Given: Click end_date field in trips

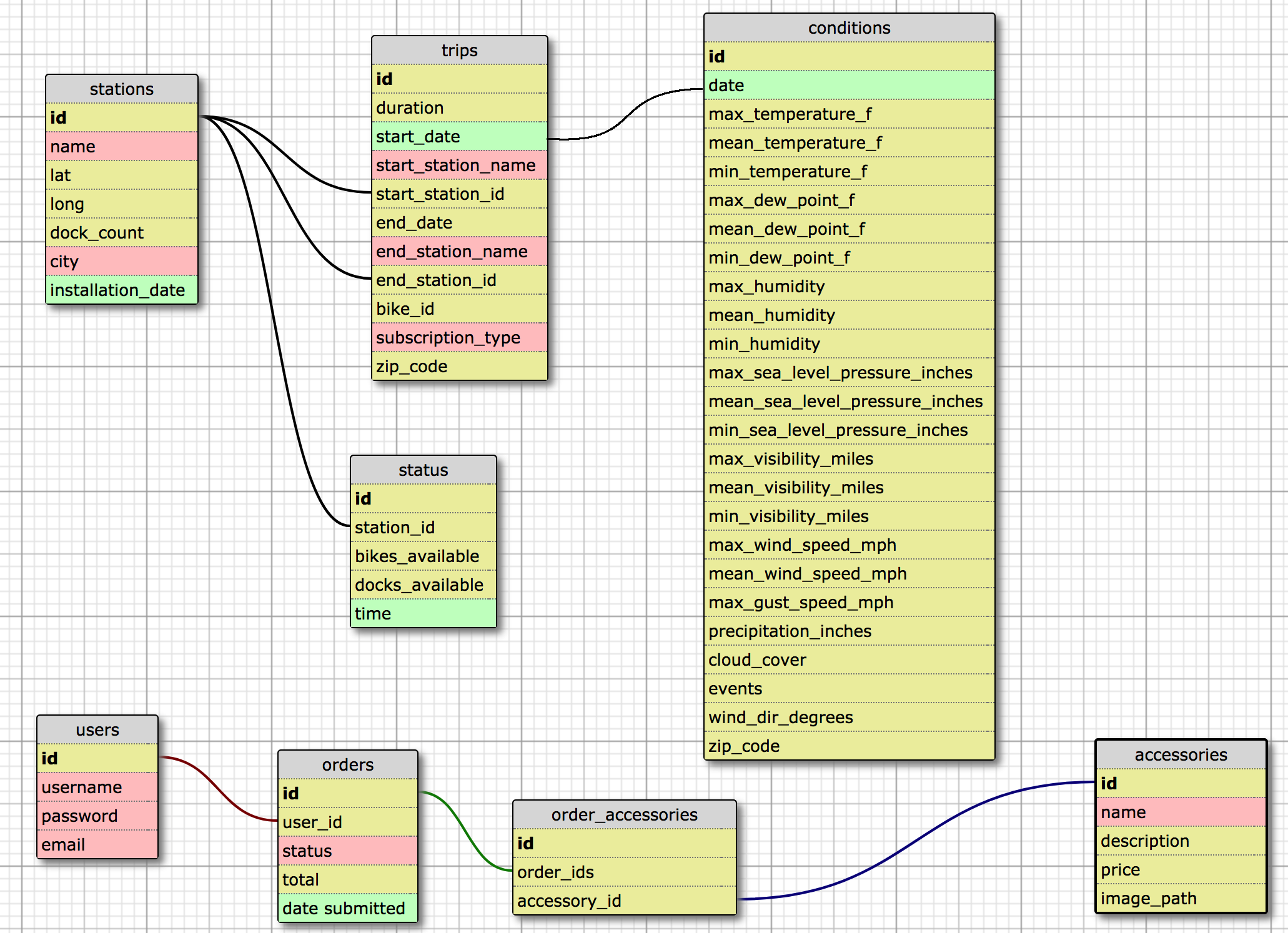Looking at the screenshot, I should (460, 222).
